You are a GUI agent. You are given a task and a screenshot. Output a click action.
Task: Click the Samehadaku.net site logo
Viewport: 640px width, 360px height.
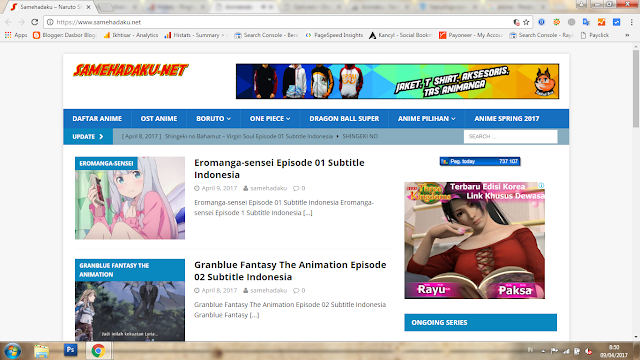pos(131,70)
